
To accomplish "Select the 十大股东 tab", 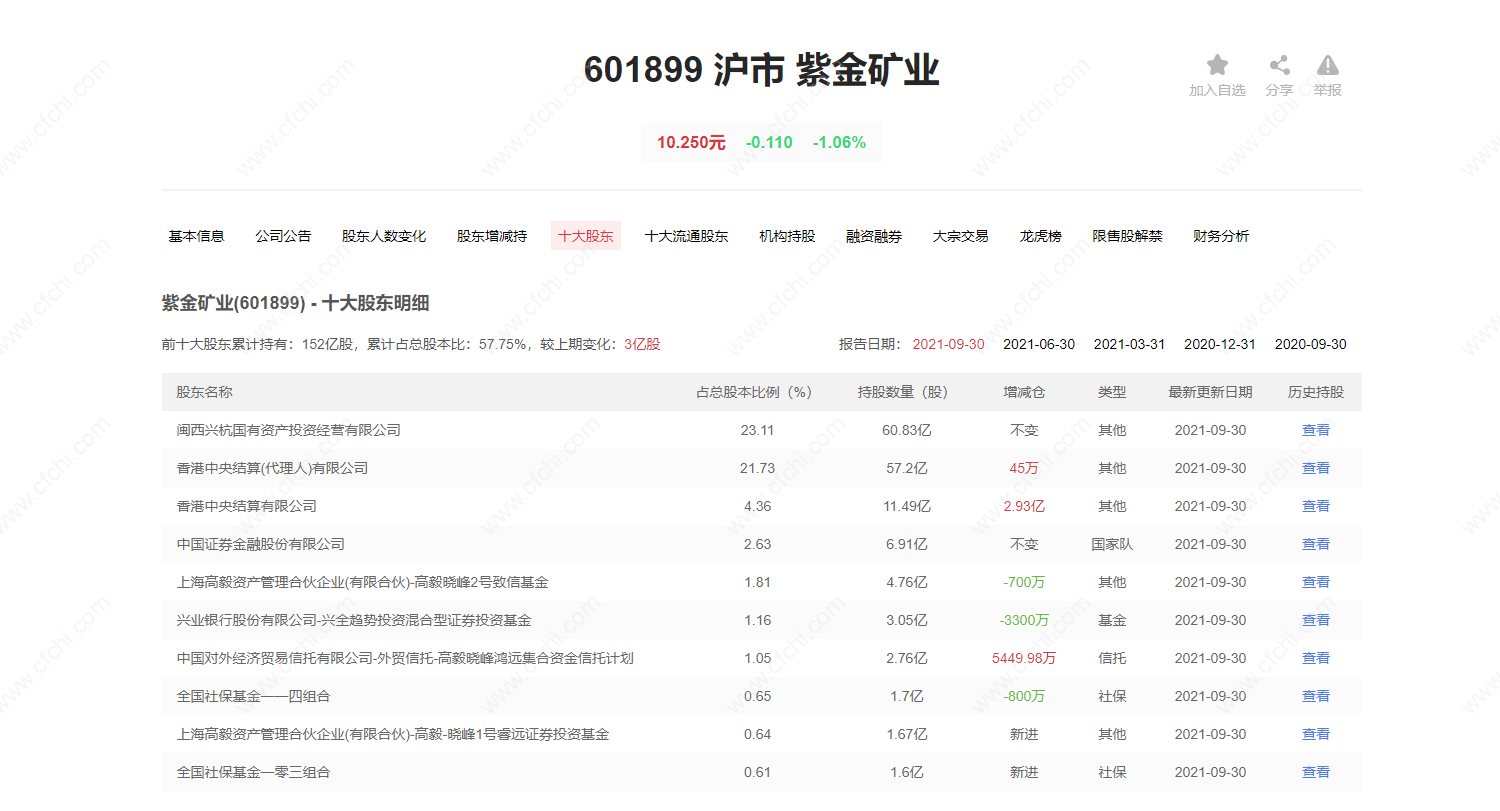I will (x=586, y=236).
